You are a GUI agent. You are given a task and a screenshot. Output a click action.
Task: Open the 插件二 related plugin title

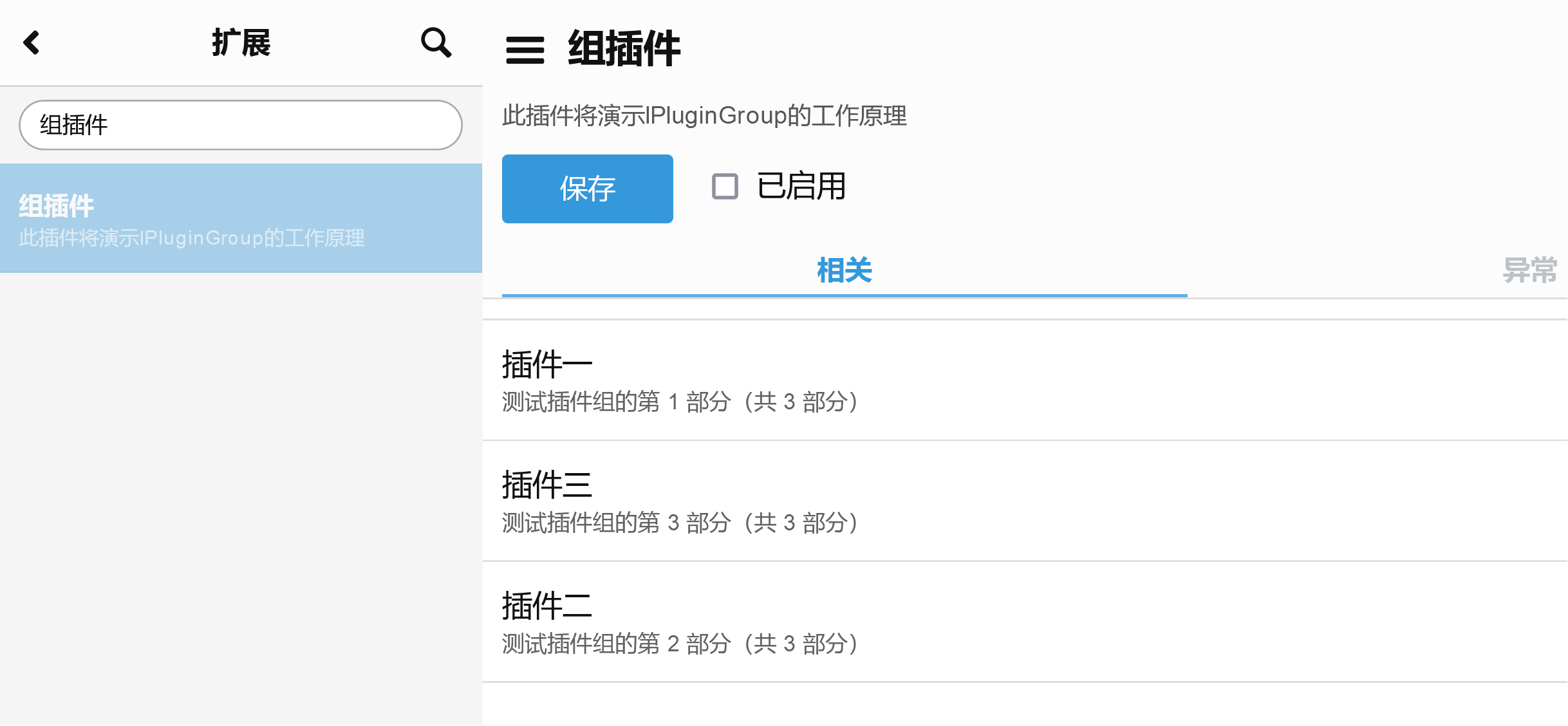547,606
